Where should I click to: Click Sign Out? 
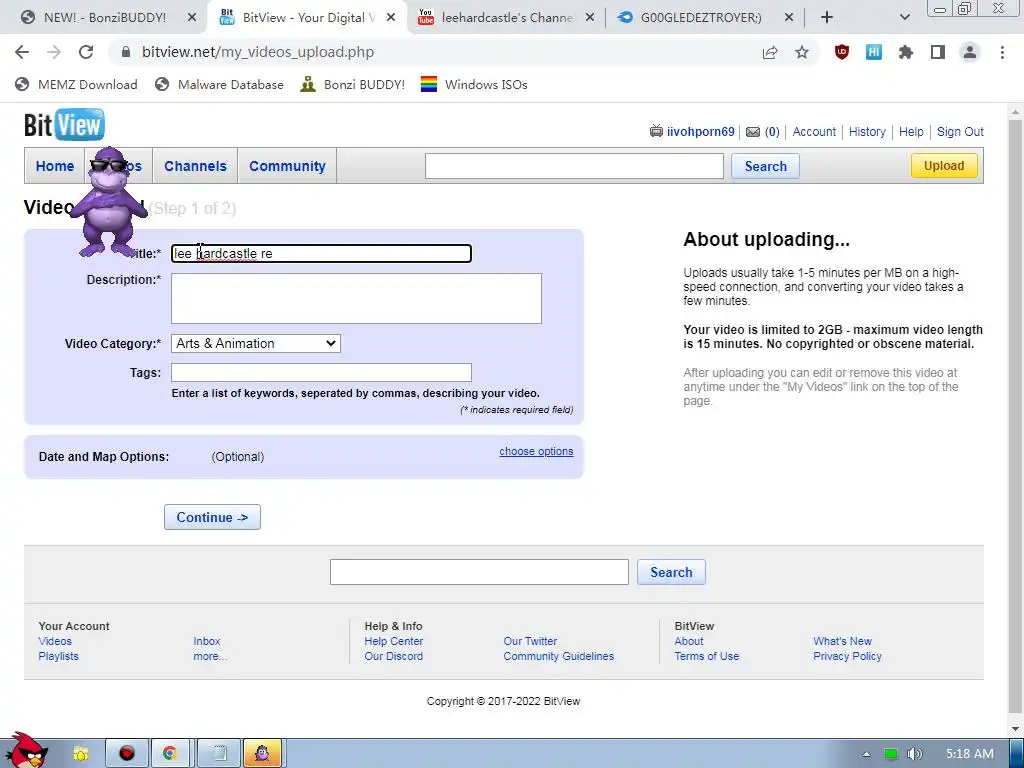[960, 132]
